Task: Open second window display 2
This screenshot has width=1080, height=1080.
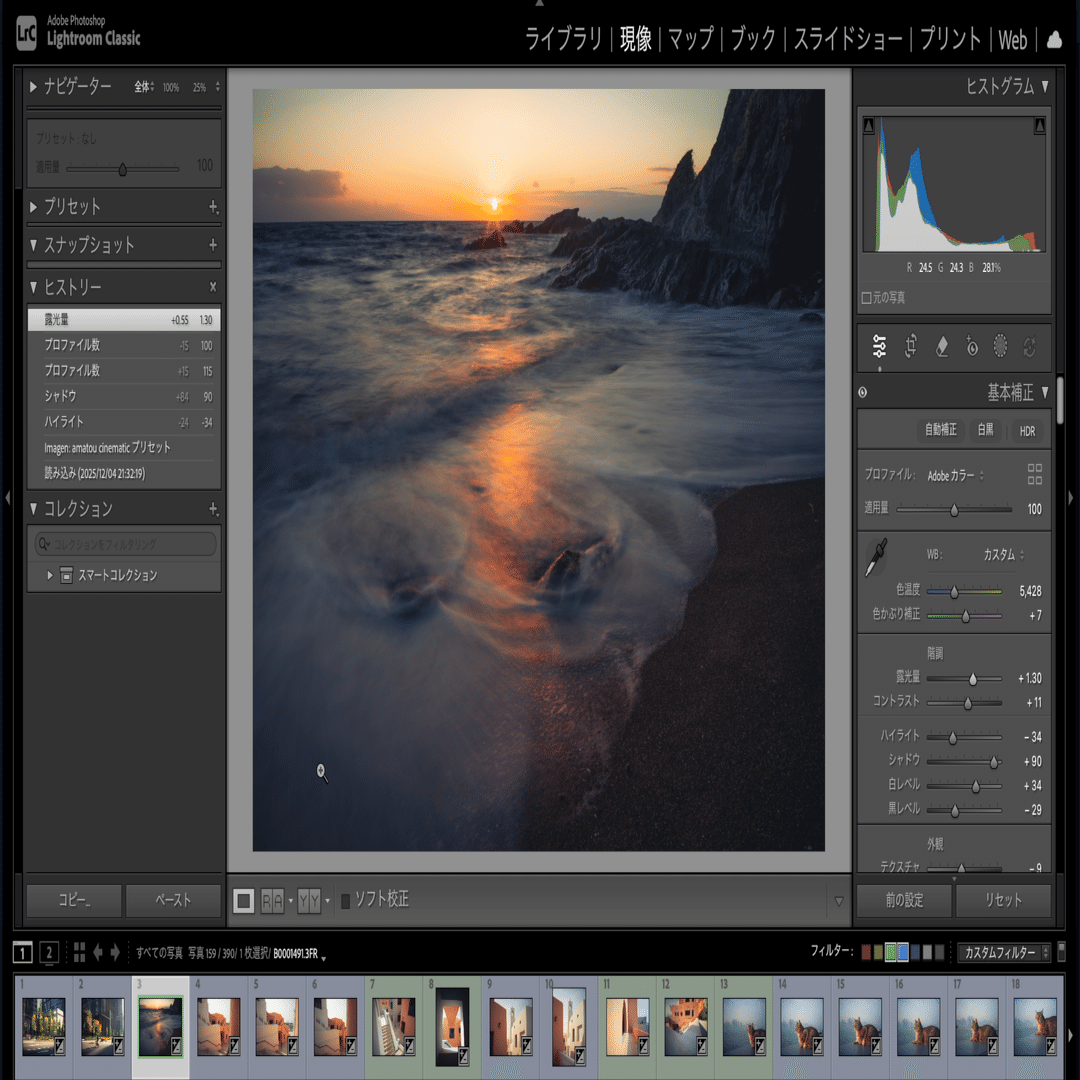Action: click(x=49, y=953)
